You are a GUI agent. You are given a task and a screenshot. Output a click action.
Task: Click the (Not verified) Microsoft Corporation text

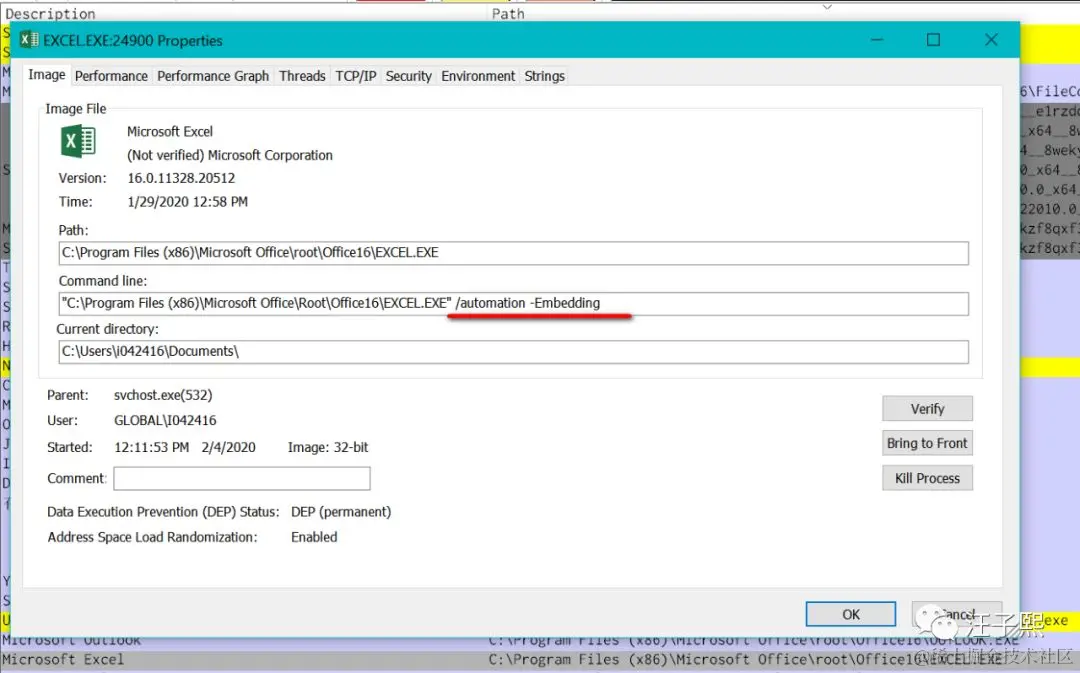229,156
